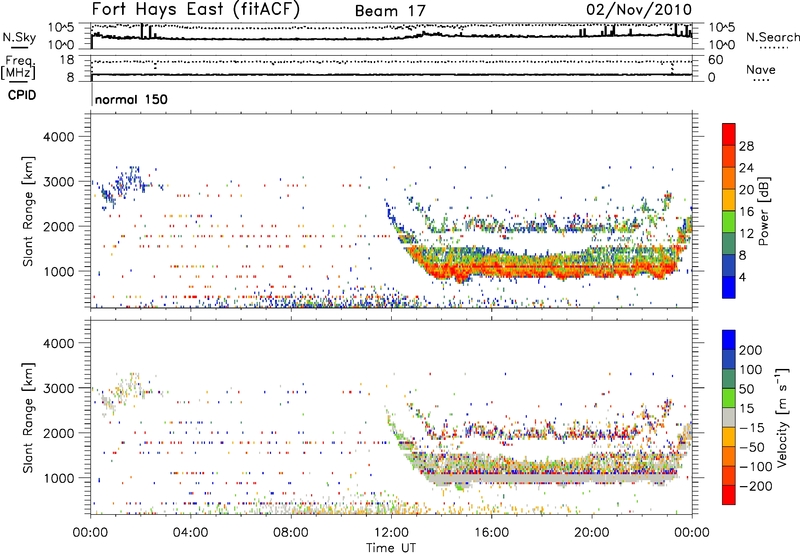Image resolution: width=800 pixels, height=554 pixels.
Task: Click the "2000" tick on the Velocity panel
Action: point(58,433)
